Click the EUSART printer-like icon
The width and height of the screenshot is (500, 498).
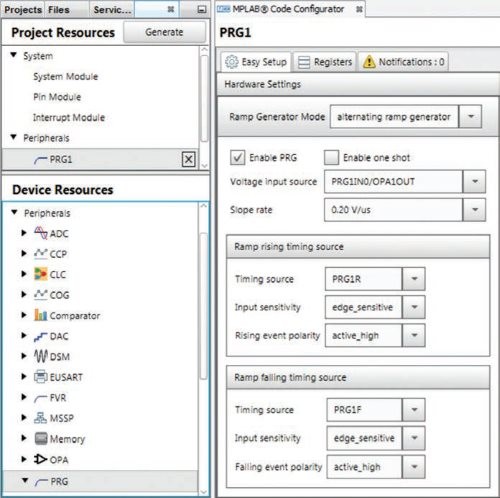(x=41, y=377)
